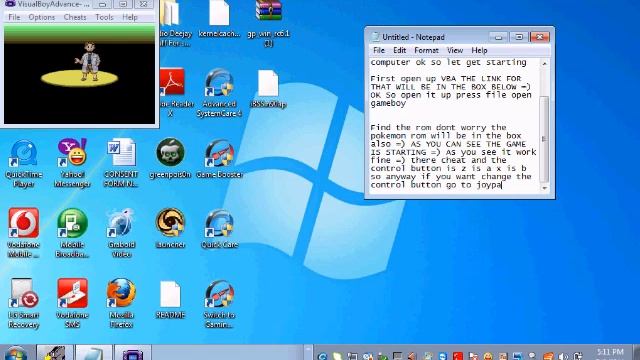Image resolution: width=640 pixels, height=360 pixels.
Task: Click the Notepad vertical scrollbar thumb
Action: click(x=544, y=139)
